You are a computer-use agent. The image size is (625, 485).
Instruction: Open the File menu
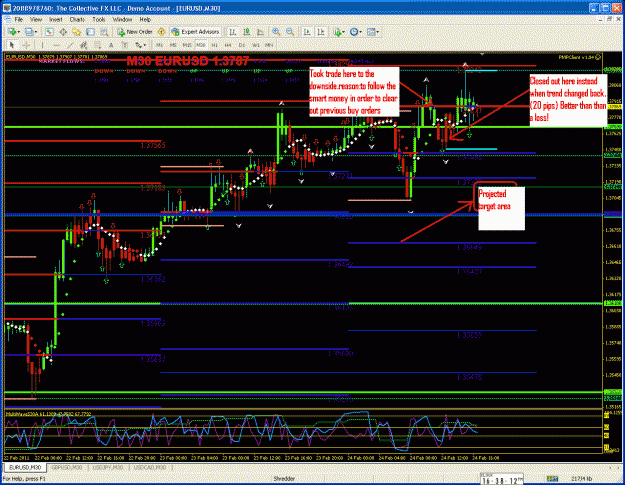tap(19, 19)
